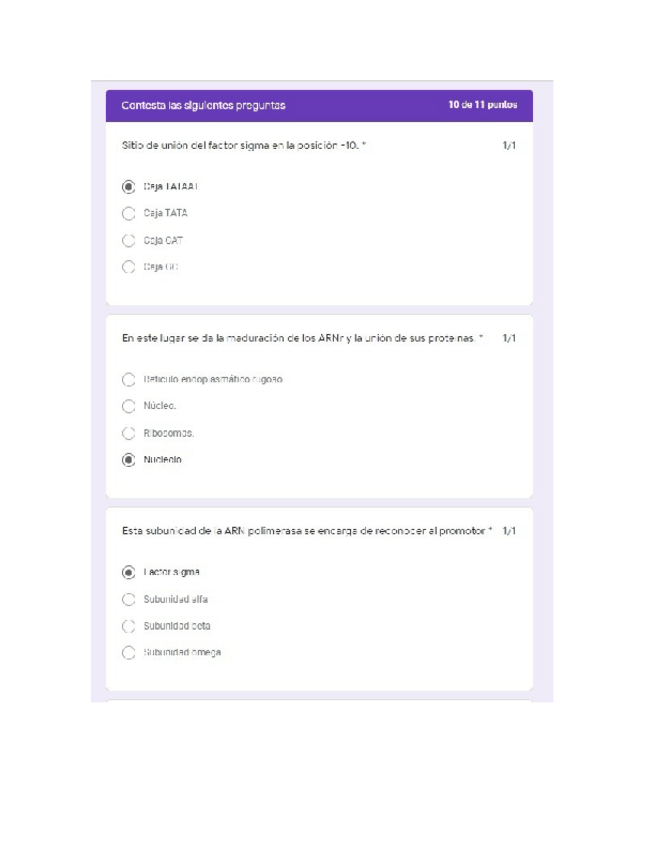Choose the Caja TATA radio option
The image size is (655, 848).
pyautogui.click(x=128, y=213)
